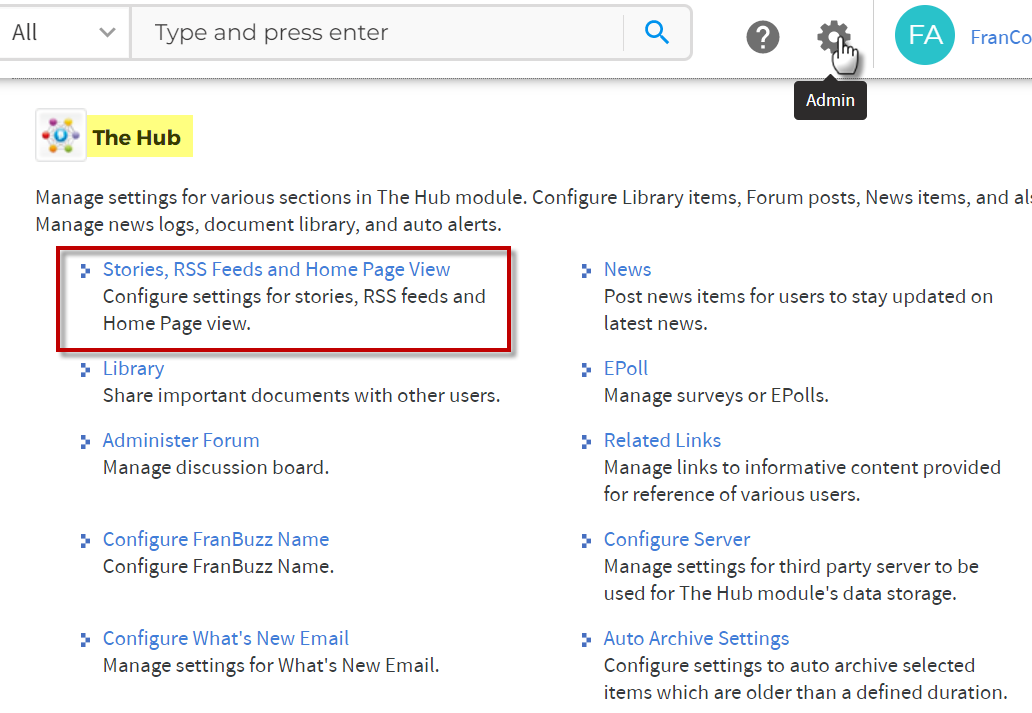Viewport: 1032px width, 713px height.
Task: Click The Hub module icon
Action: pos(61,135)
